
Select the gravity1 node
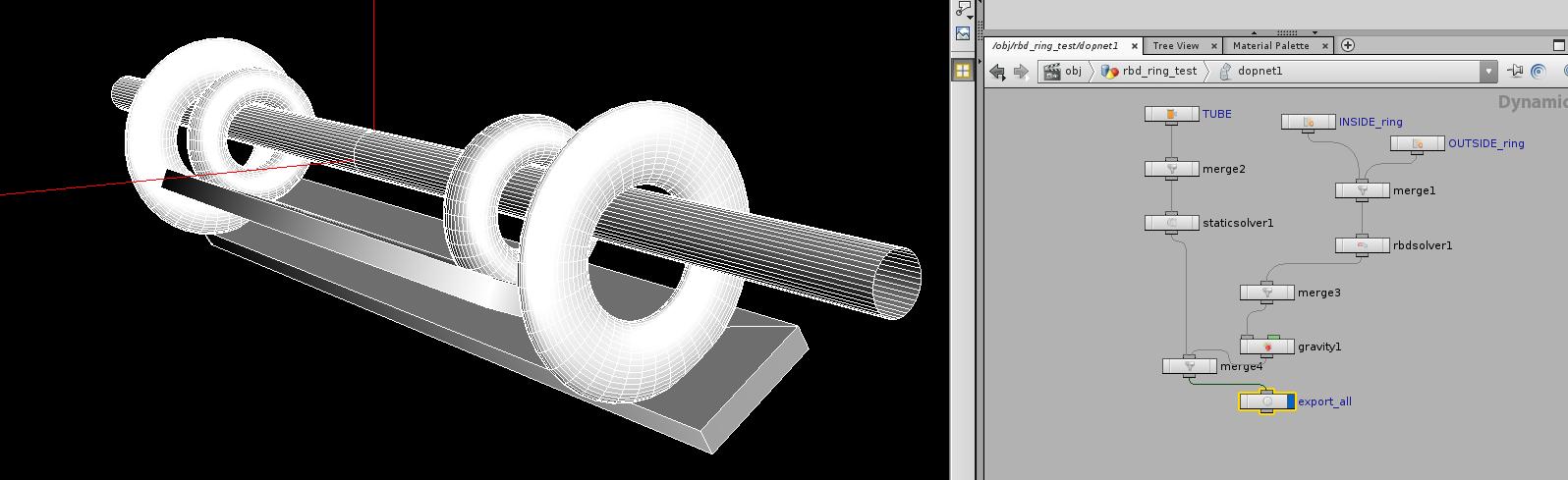click(1267, 347)
